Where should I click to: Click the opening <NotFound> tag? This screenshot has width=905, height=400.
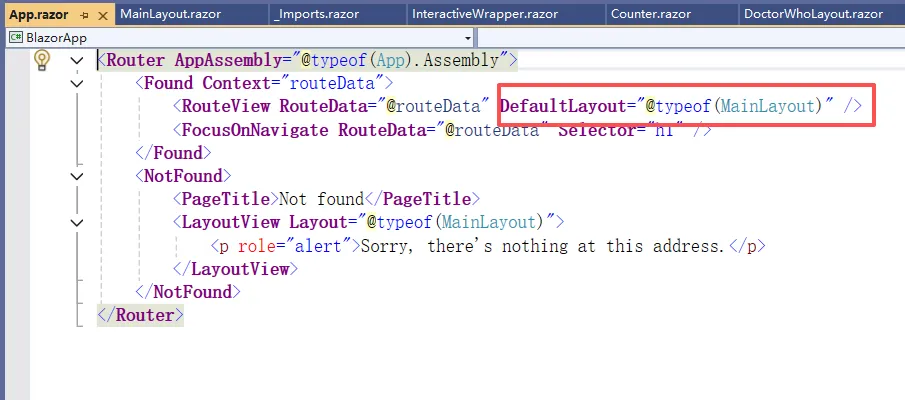pyautogui.click(x=183, y=176)
